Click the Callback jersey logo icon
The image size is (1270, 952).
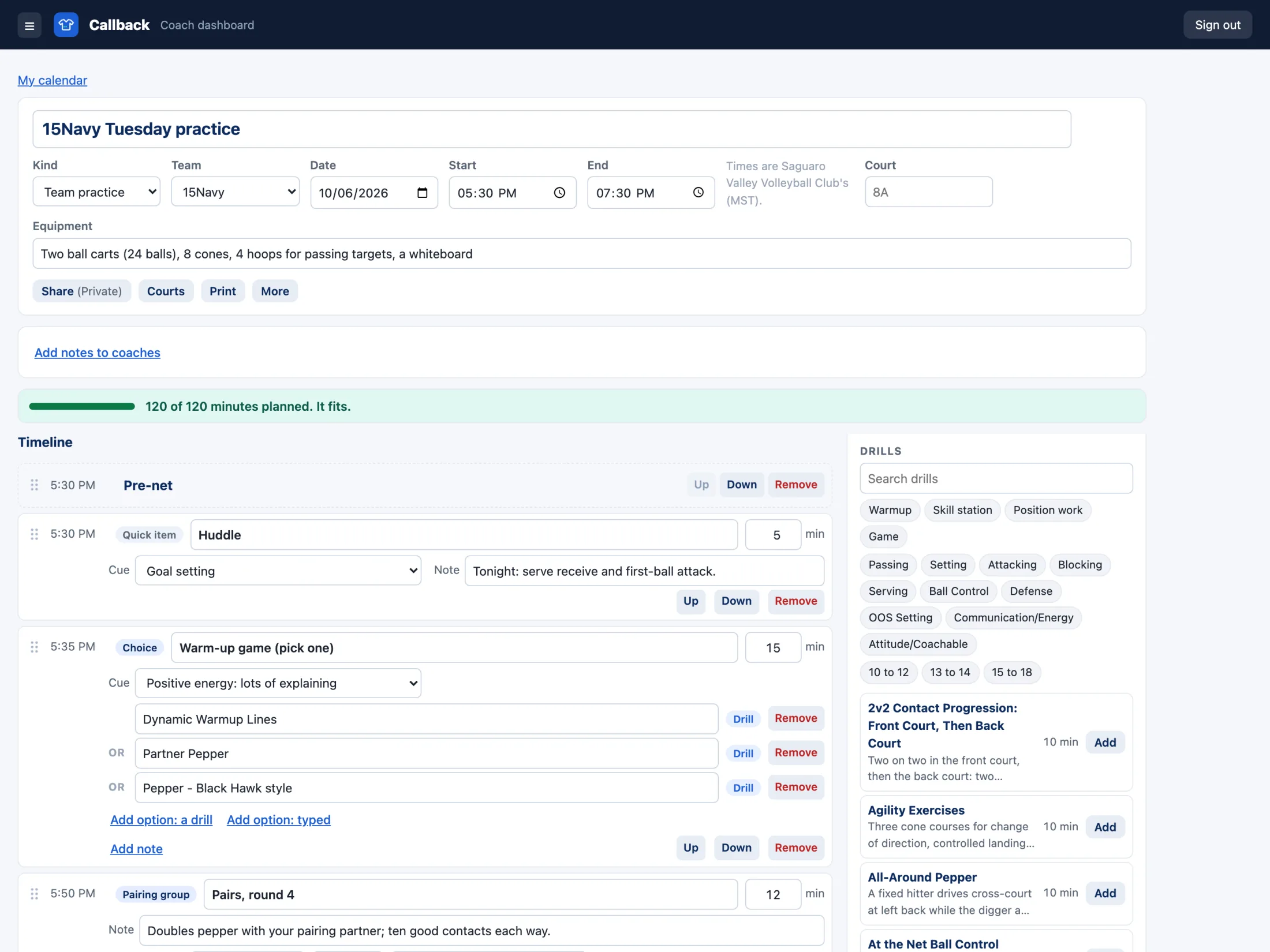pos(66,25)
